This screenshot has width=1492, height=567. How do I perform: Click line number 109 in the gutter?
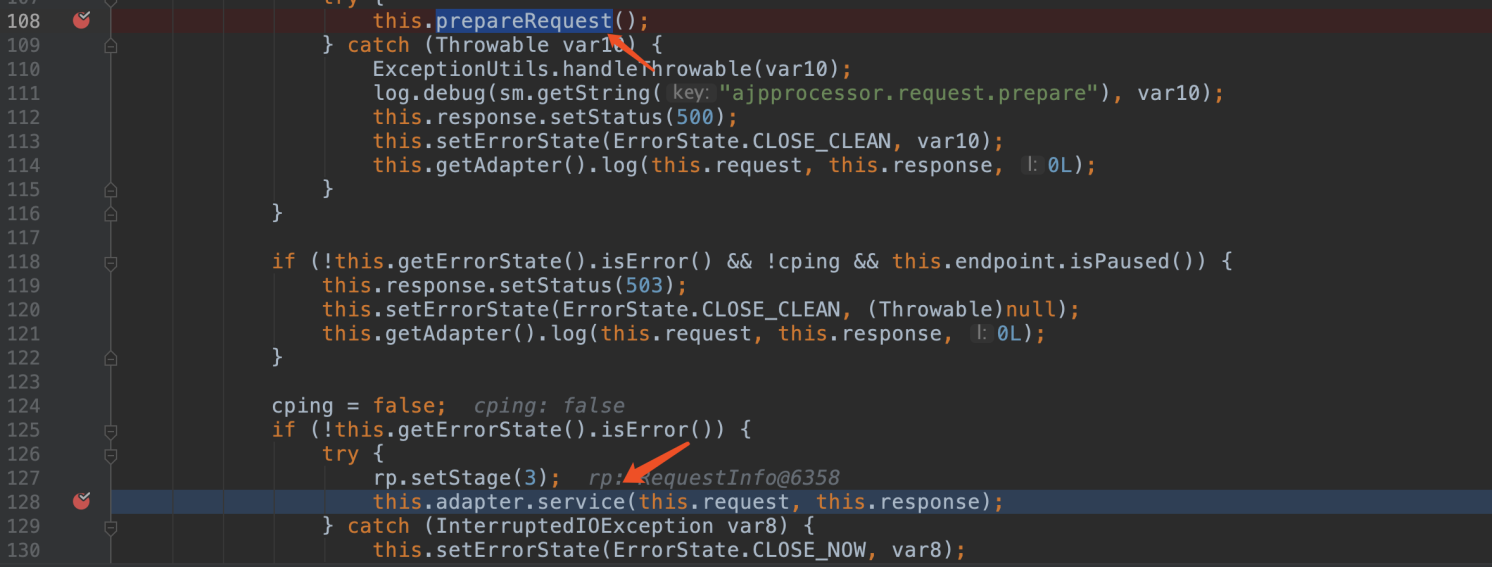(23, 45)
